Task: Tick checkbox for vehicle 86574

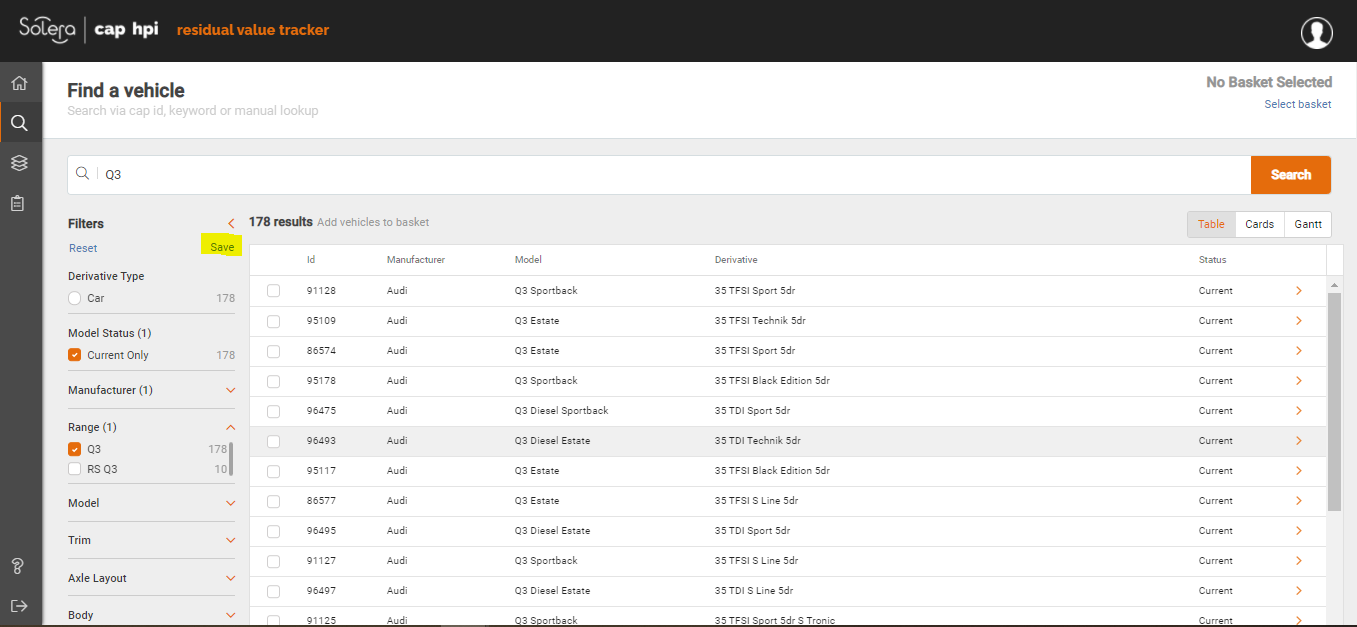Action: click(274, 351)
